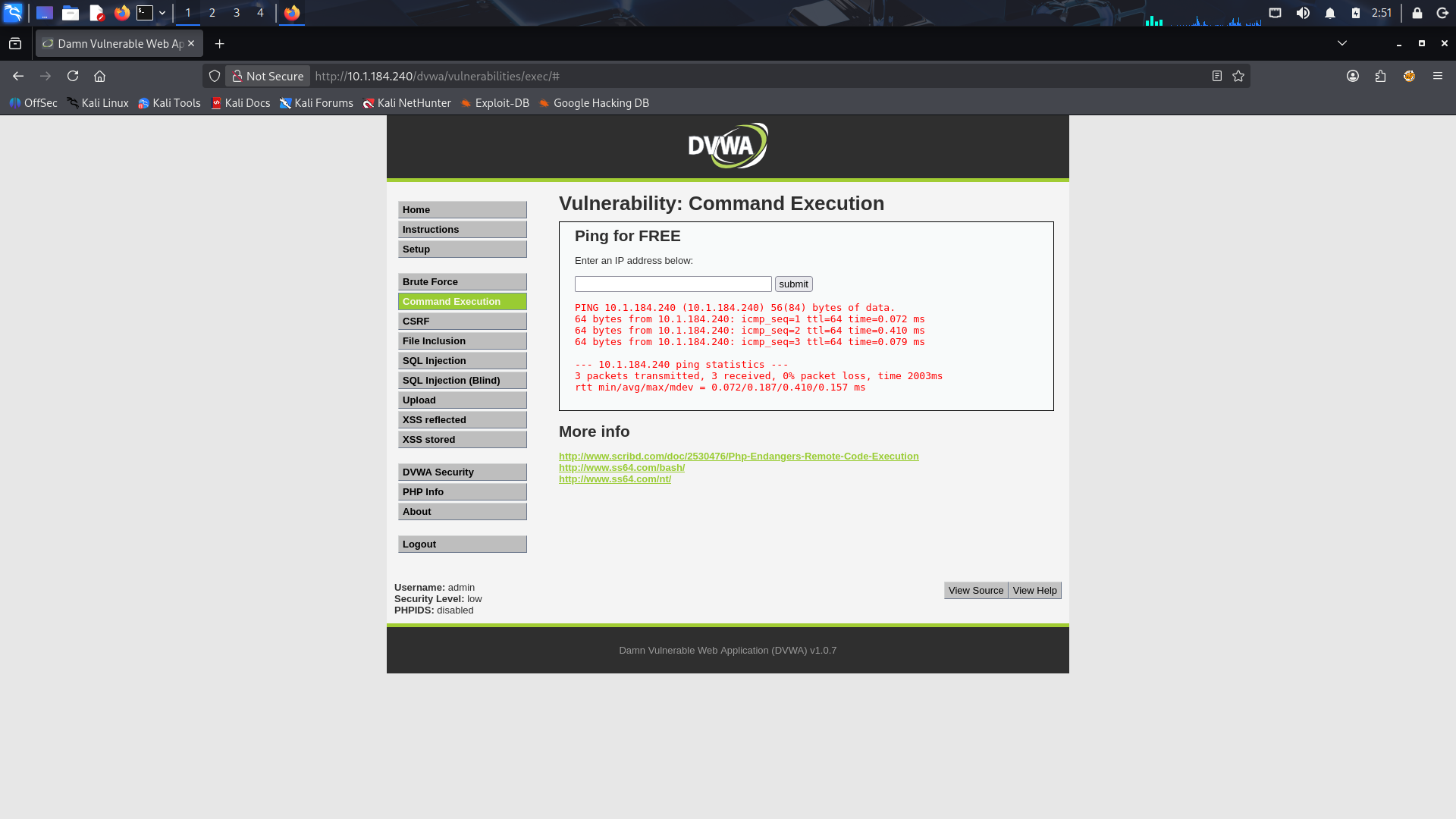
Task: Open the XSS reflected page
Action: point(463,420)
